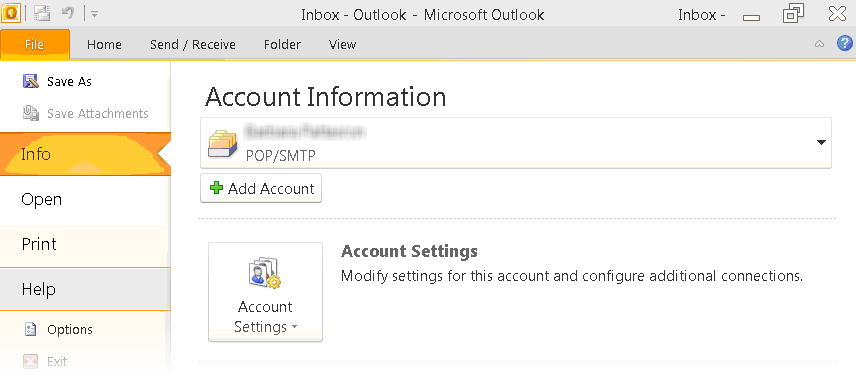Show the Help section
This screenshot has height=376, width=856.
[85, 289]
